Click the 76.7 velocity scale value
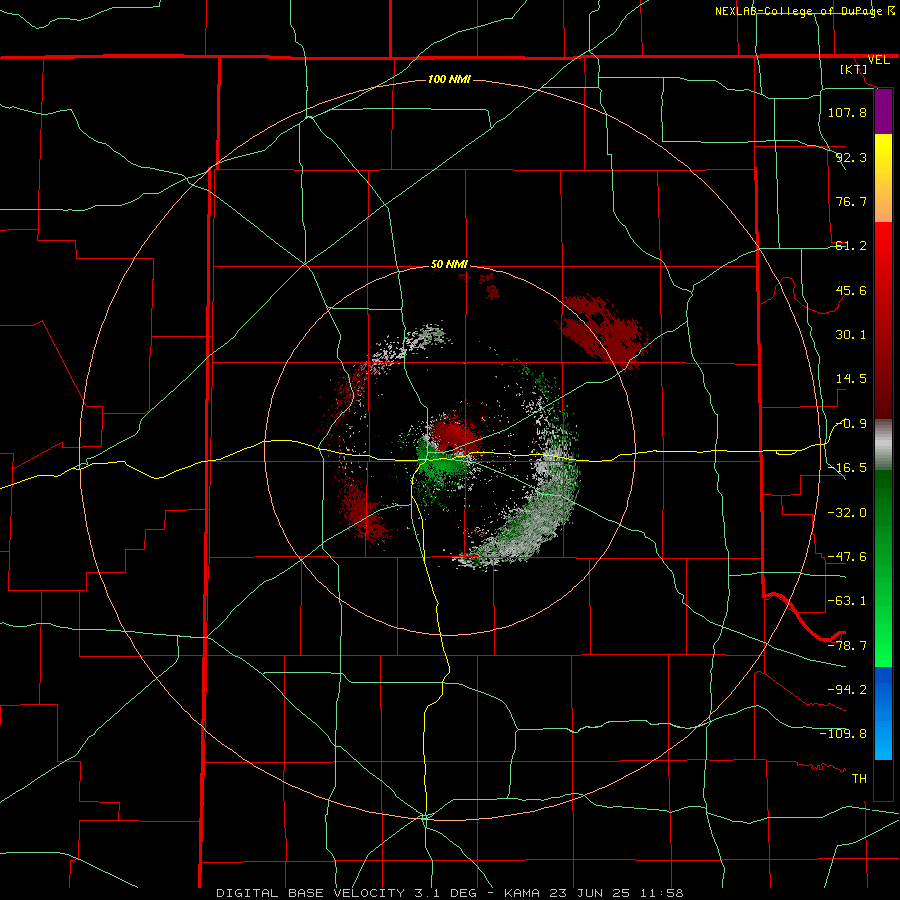The height and width of the screenshot is (900, 900). pos(851,201)
